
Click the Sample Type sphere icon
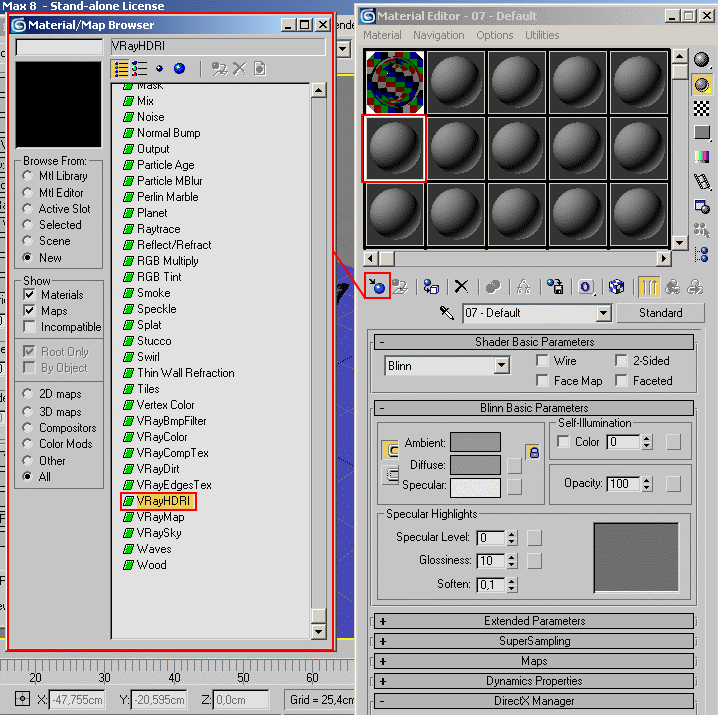coord(702,60)
